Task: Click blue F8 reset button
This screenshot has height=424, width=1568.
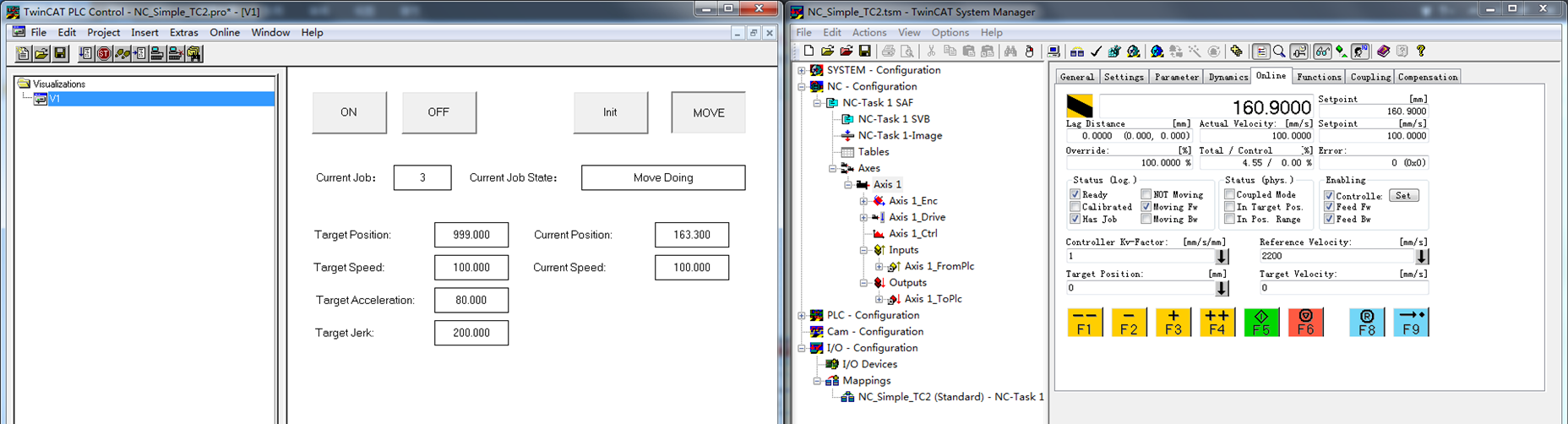Action: [1367, 322]
